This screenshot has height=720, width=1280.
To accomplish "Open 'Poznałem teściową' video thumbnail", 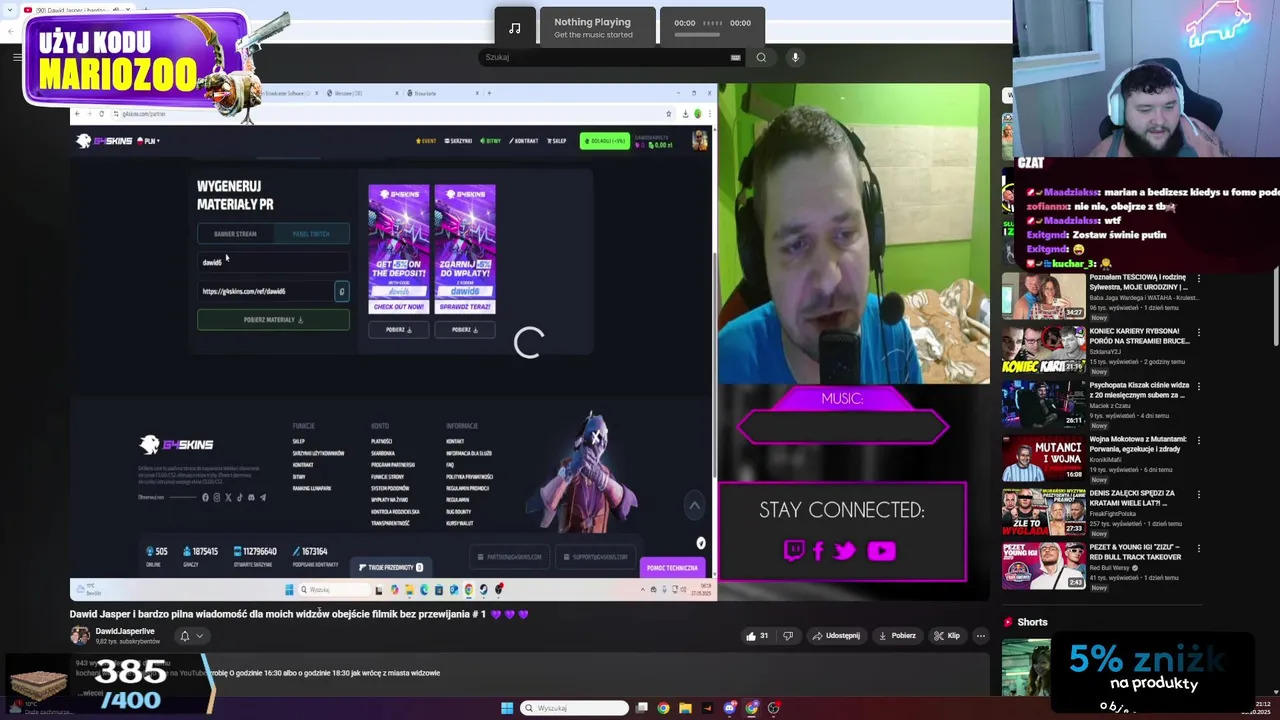I will tap(1043, 297).
